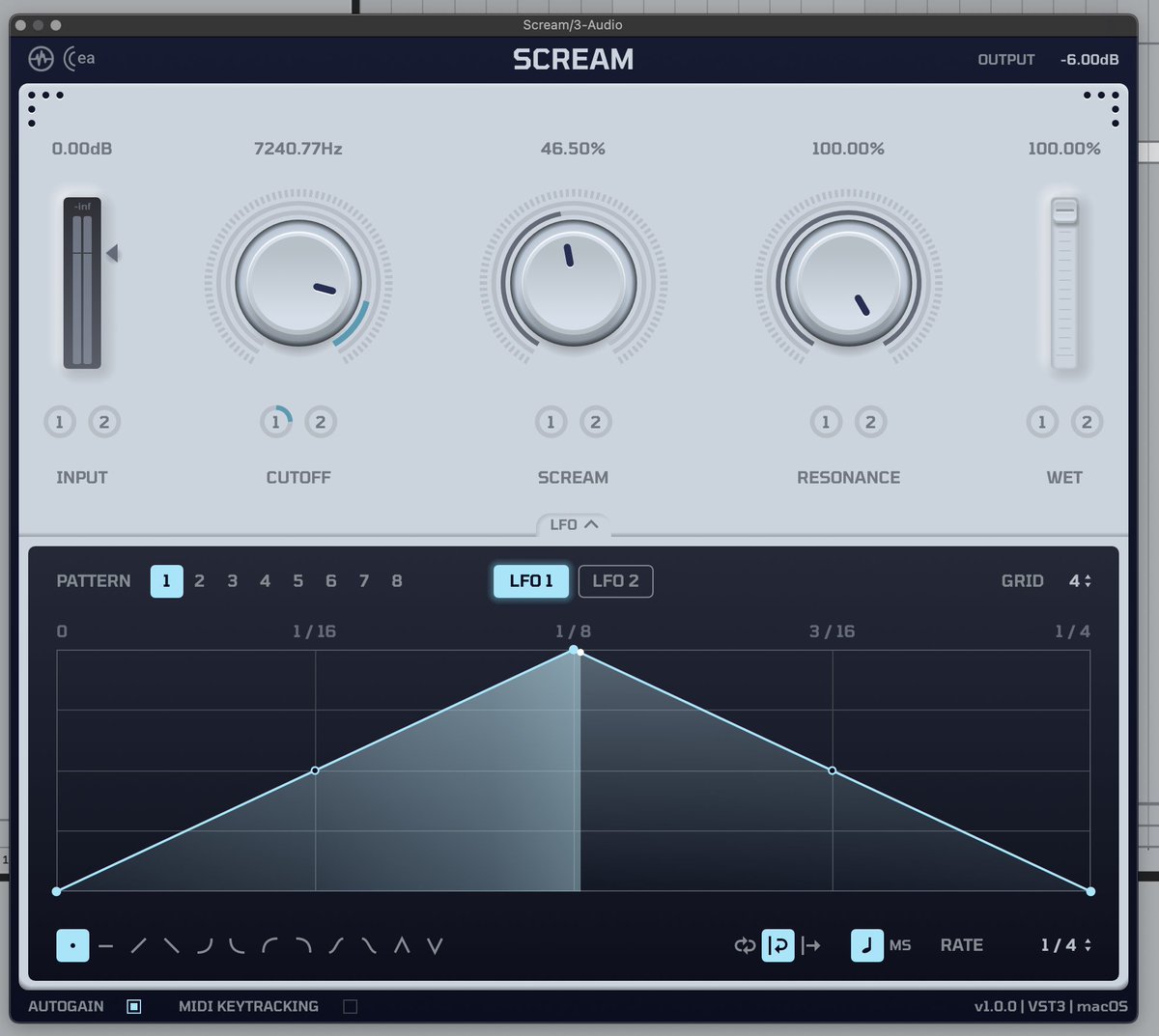Click the Output -6.00dB value
Image resolution: width=1159 pixels, height=1036 pixels.
[1089, 59]
